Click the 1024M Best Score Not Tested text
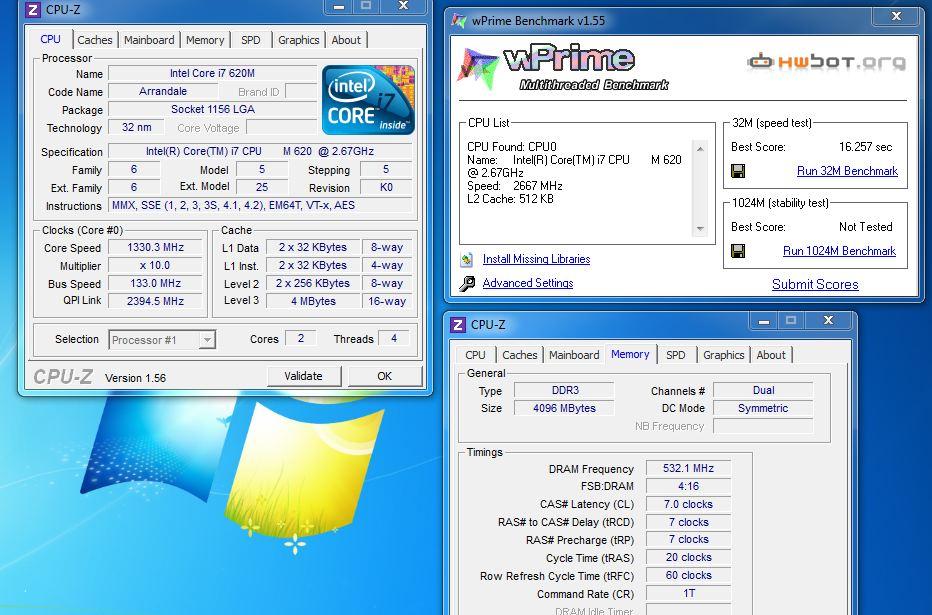The width and height of the screenshot is (932, 615). [x=865, y=227]
